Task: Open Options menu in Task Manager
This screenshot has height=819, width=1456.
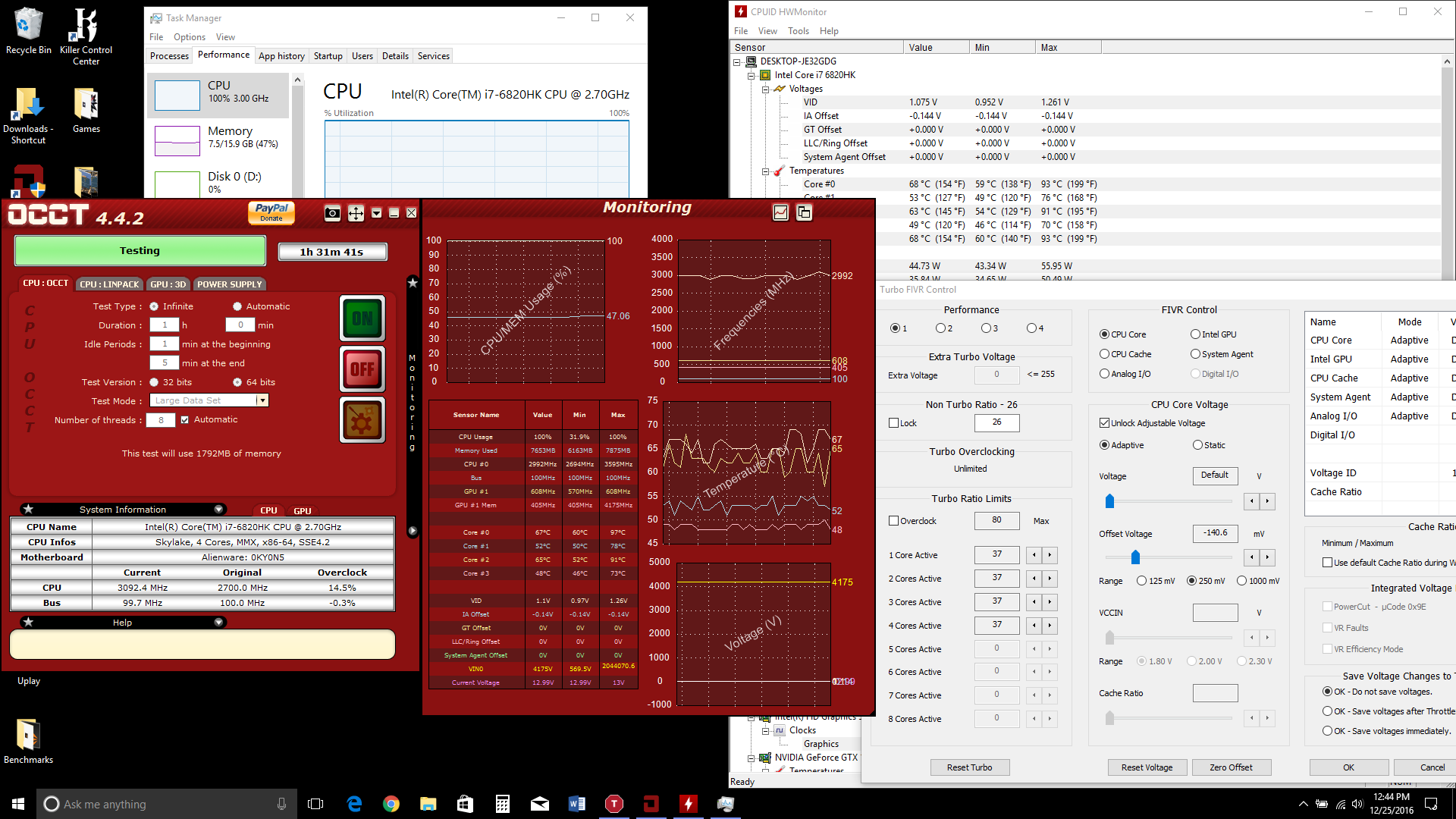Action: (x=189, y=37)
